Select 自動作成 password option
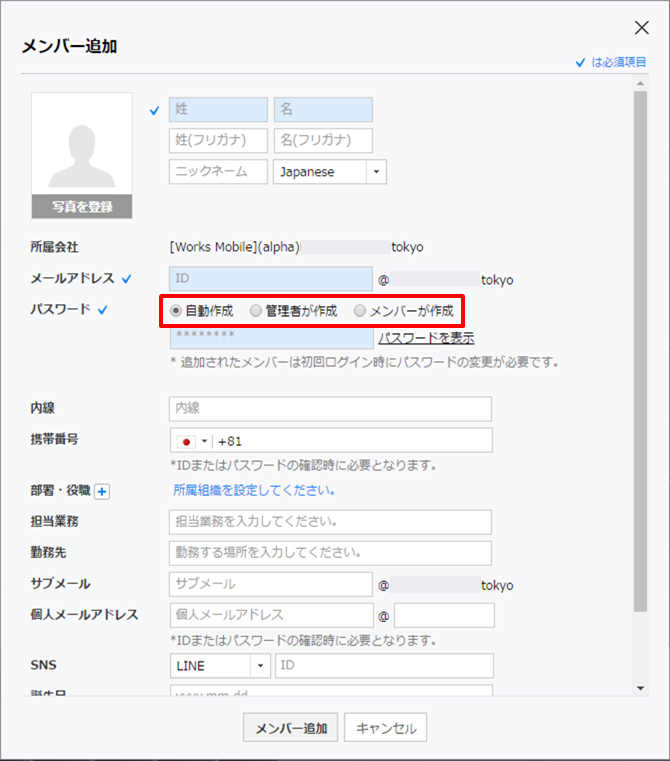The image size is (670, 761). pyautogui.click(x=176, y=311)
